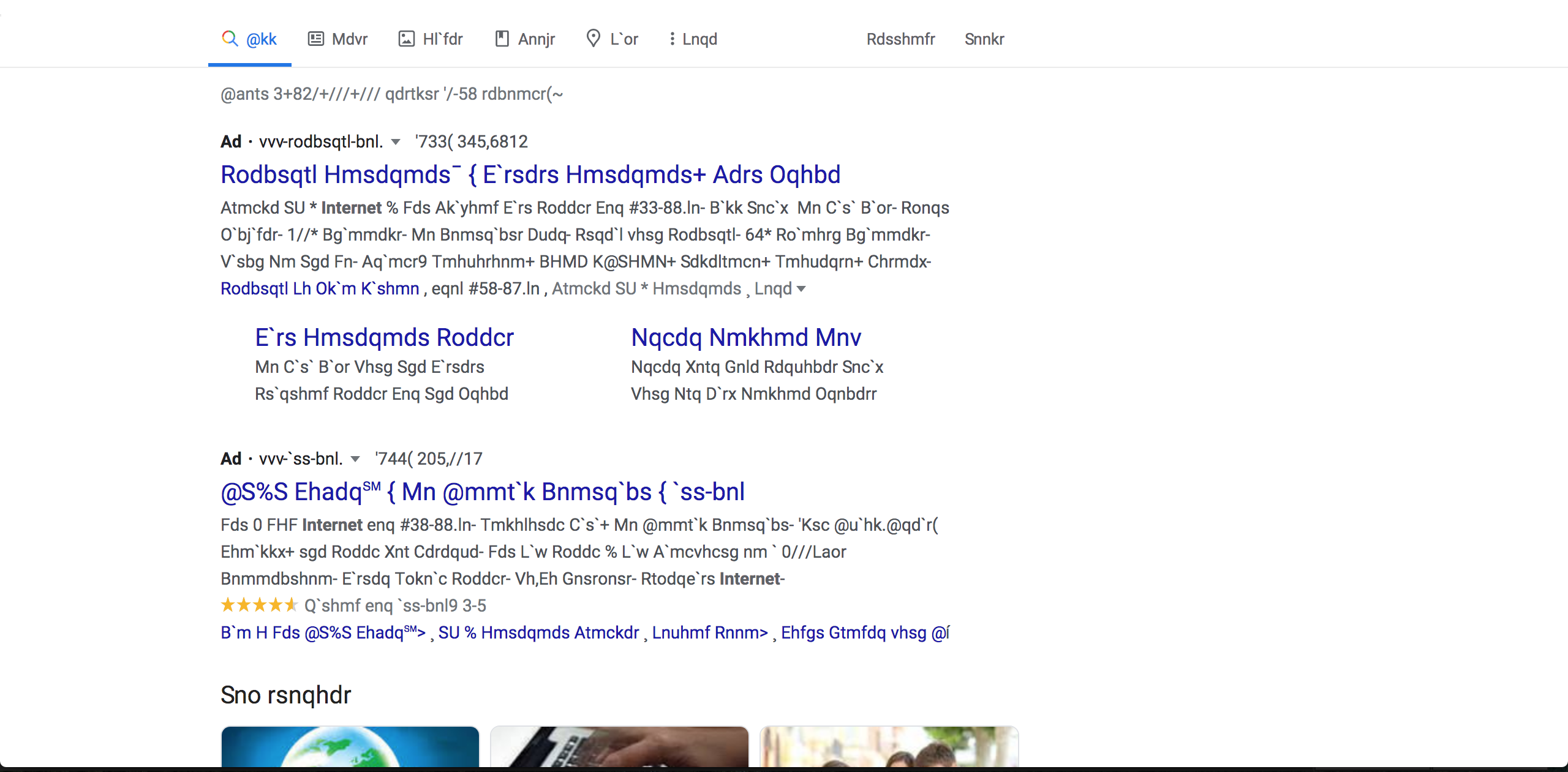The image size is (1568, 772).
Task: Open the @S%S Ehadq ad headline
Action: (x=483, y=492)
